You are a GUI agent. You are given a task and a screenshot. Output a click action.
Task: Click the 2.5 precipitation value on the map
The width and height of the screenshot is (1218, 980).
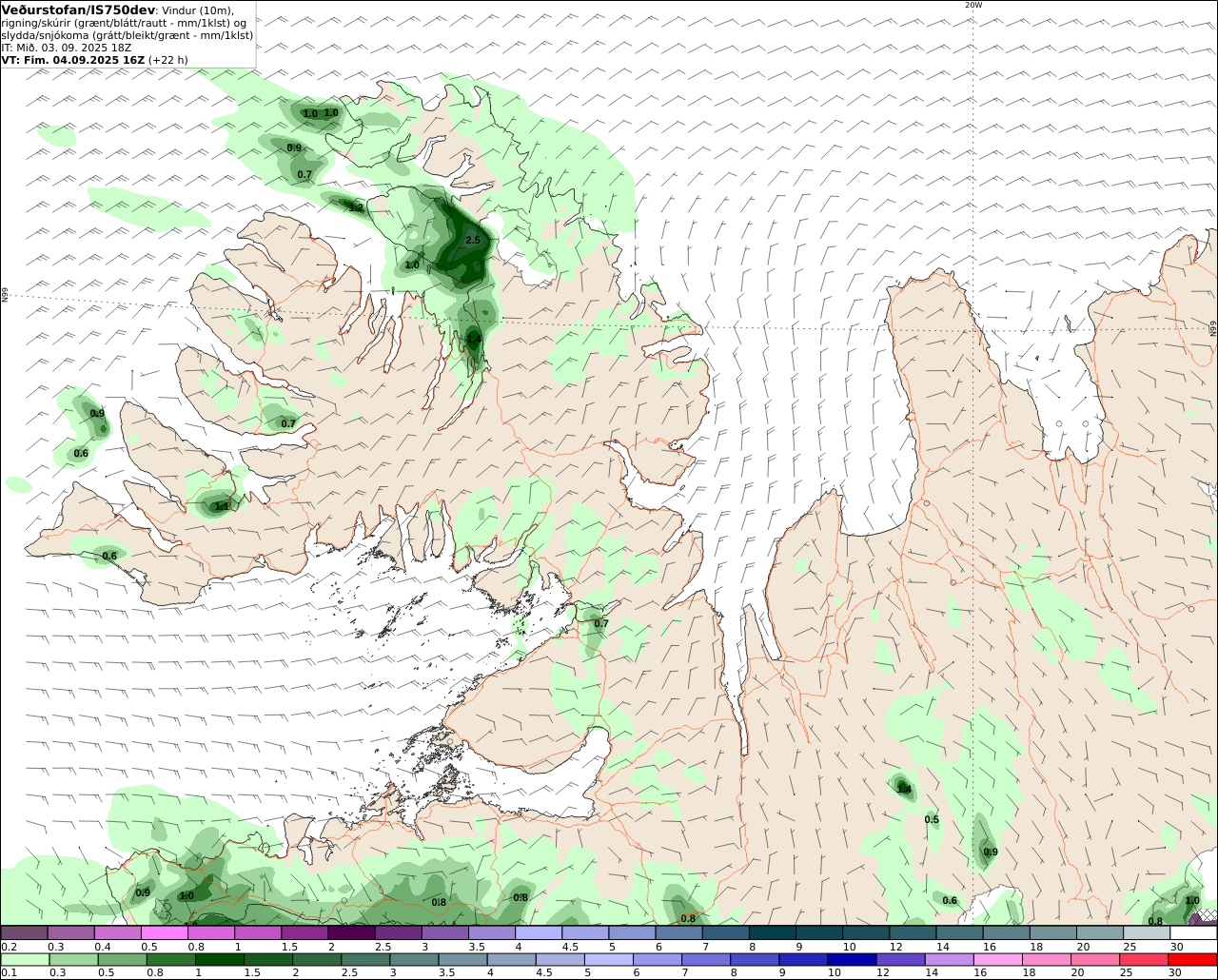[473, 241]
